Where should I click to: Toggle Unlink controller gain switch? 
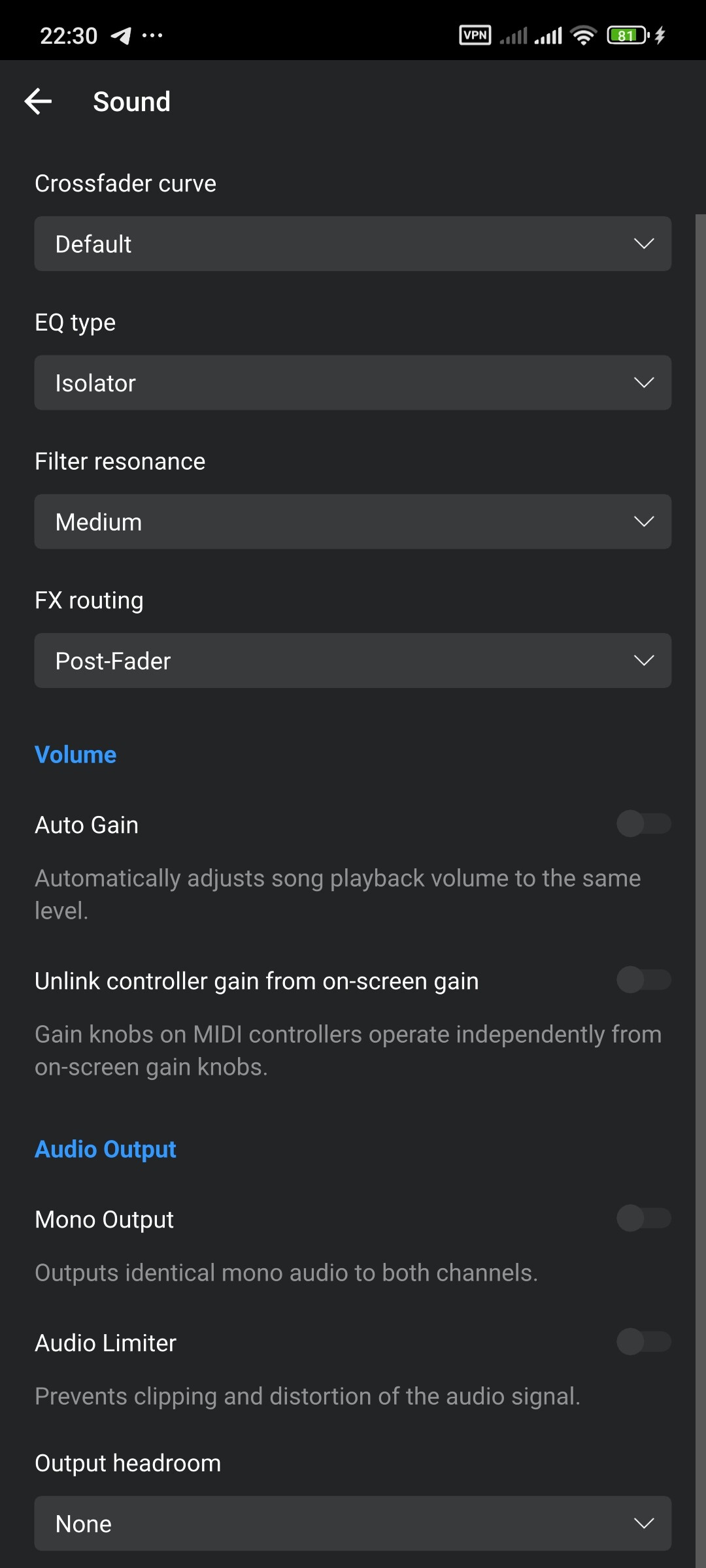[644, 980]
